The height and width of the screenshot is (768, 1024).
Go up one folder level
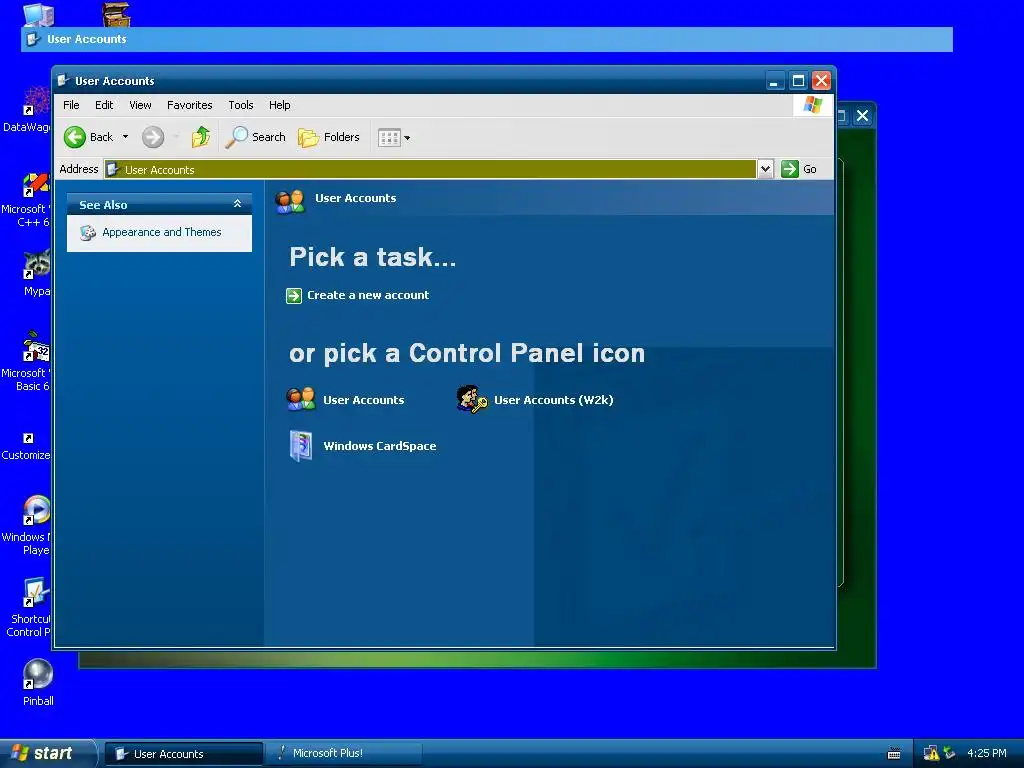tap(200, 137)
